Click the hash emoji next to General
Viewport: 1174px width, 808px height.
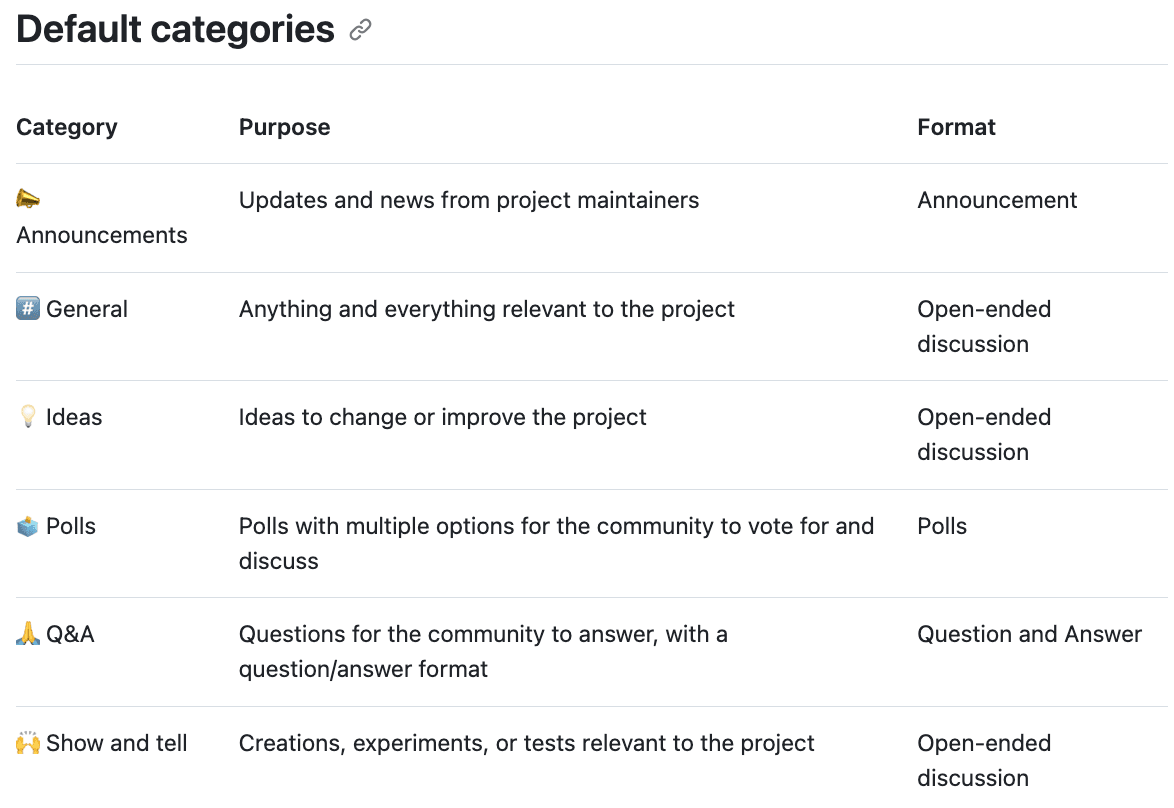coord(28,309)
